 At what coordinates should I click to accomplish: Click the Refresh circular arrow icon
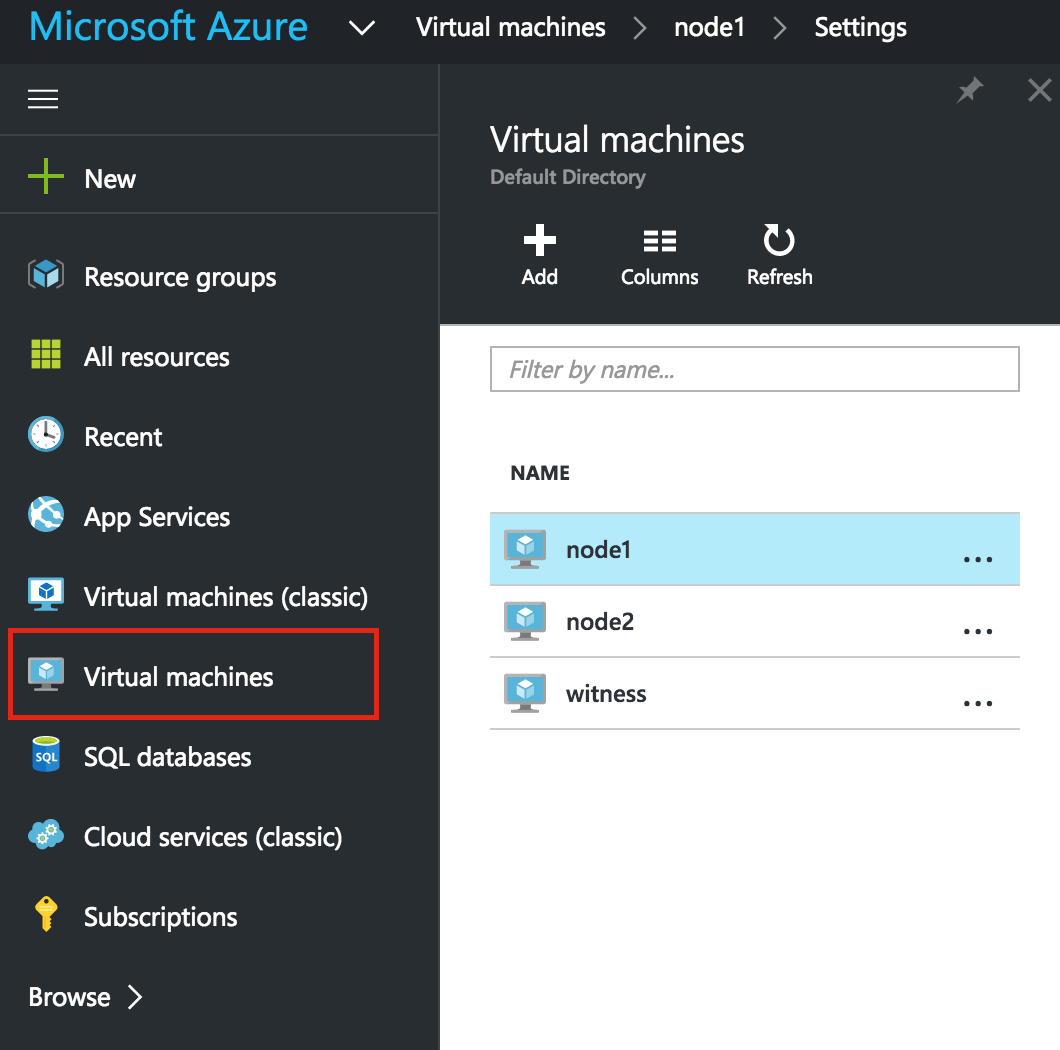779,239
